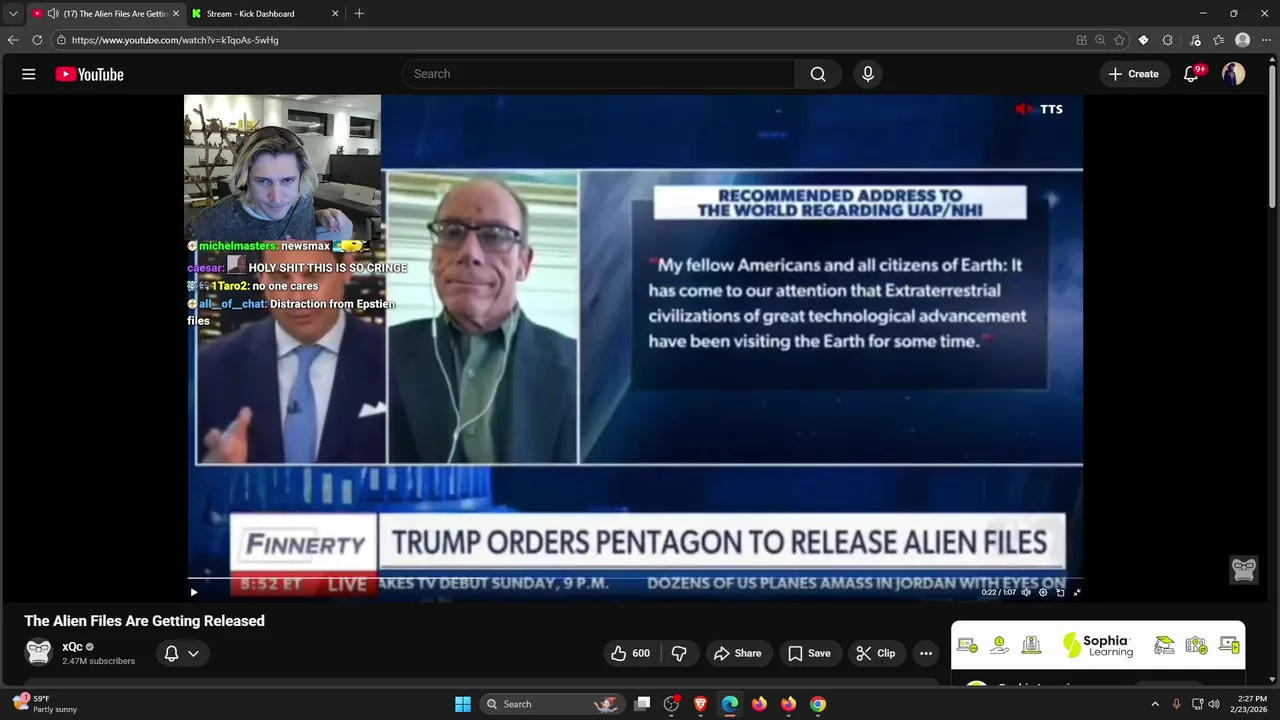Image resolution: width=1280 pixels, height=720 pixels.
Task: Open browser settings and more menu
Action: pos(1266,40)
